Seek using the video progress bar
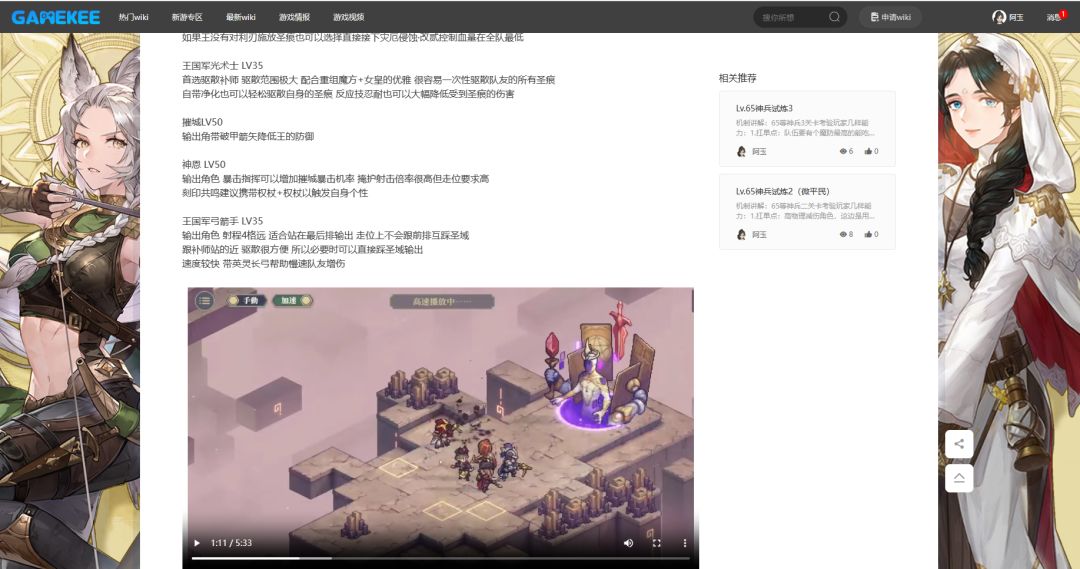1080x569 pixels. 440,558
